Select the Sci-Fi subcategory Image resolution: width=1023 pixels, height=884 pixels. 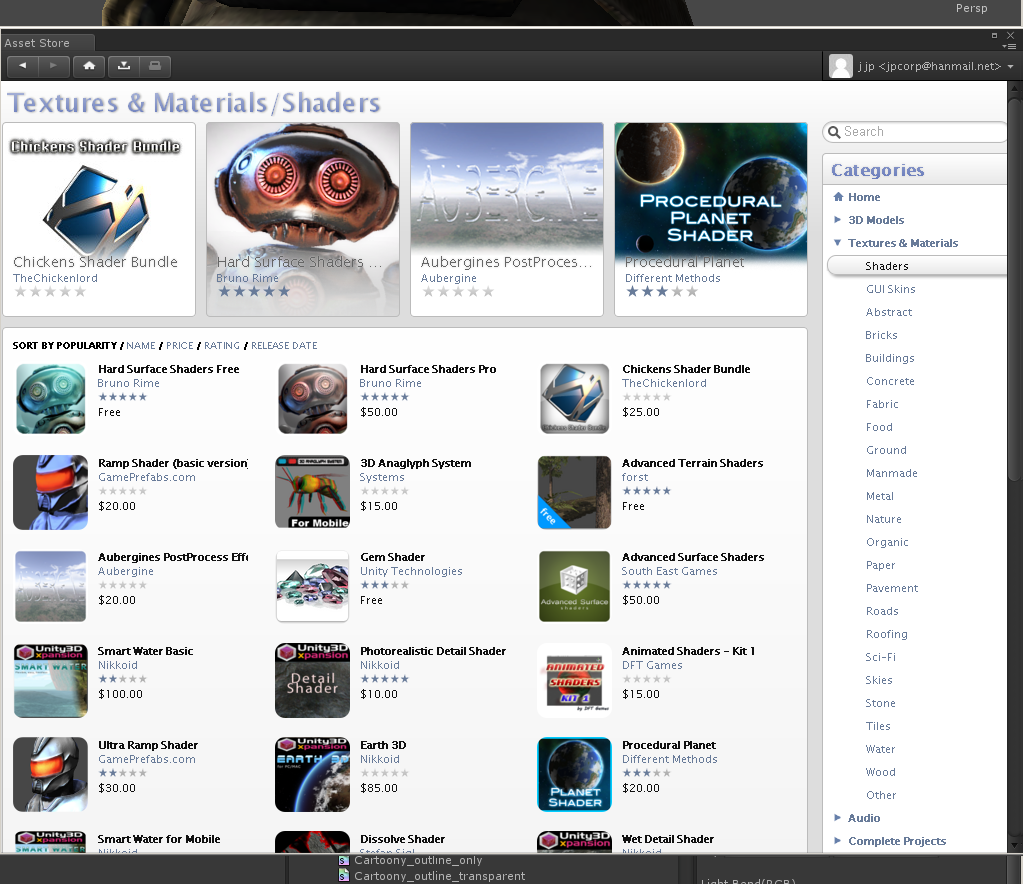point(880,657)
